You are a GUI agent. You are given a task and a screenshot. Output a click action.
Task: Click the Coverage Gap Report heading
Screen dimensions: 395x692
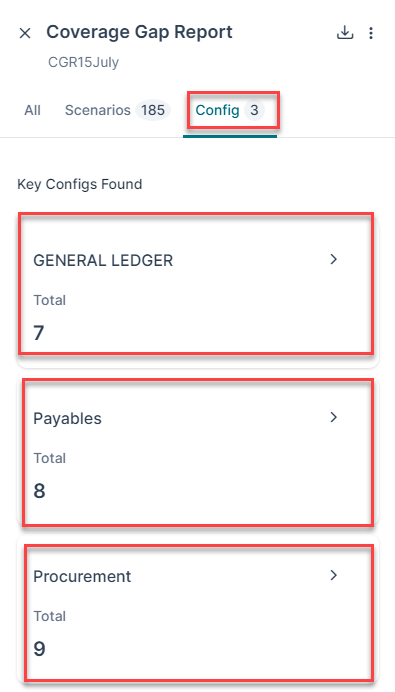[139, 32]
